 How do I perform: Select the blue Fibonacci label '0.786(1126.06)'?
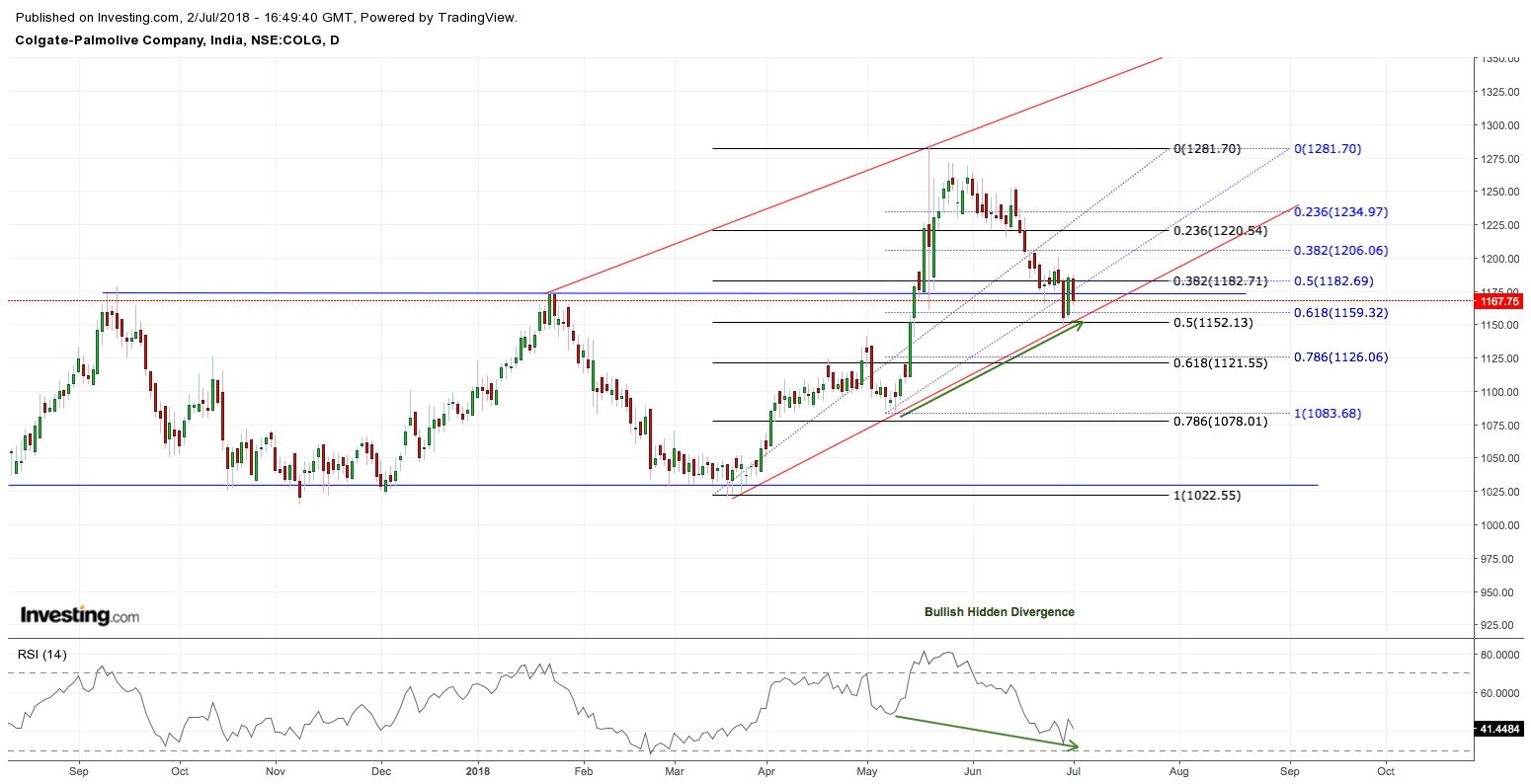click(x=1340, y=357)
